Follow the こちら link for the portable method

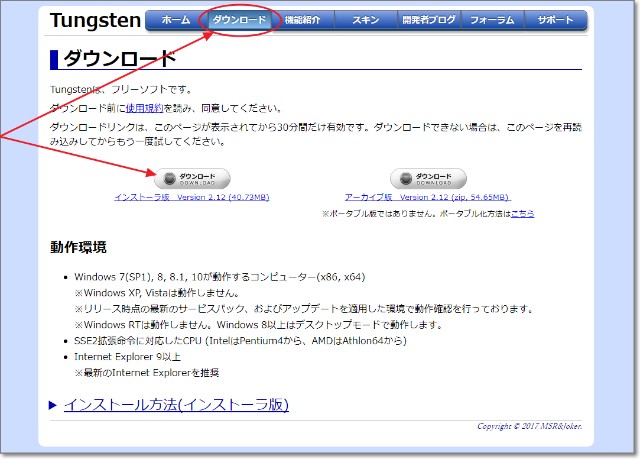(x=523, y=214)
